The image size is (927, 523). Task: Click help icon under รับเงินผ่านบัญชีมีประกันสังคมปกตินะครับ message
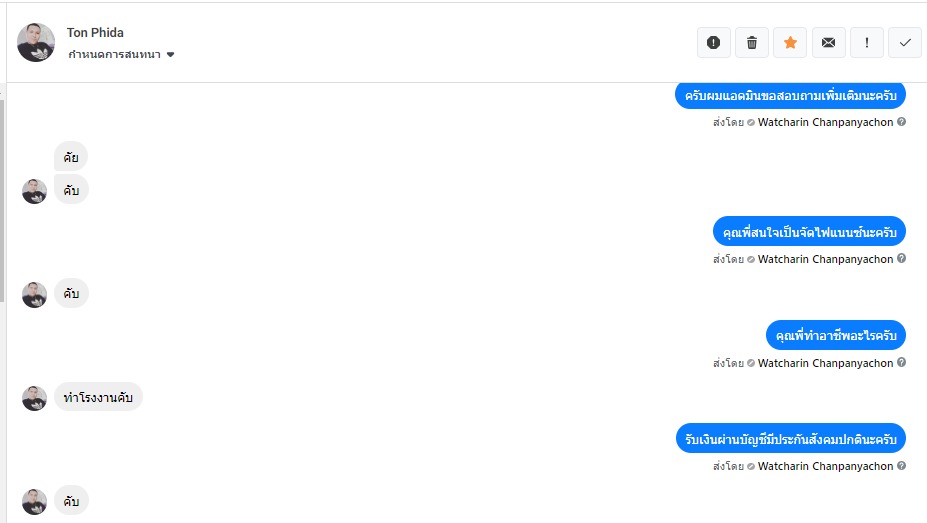point(901,466)
